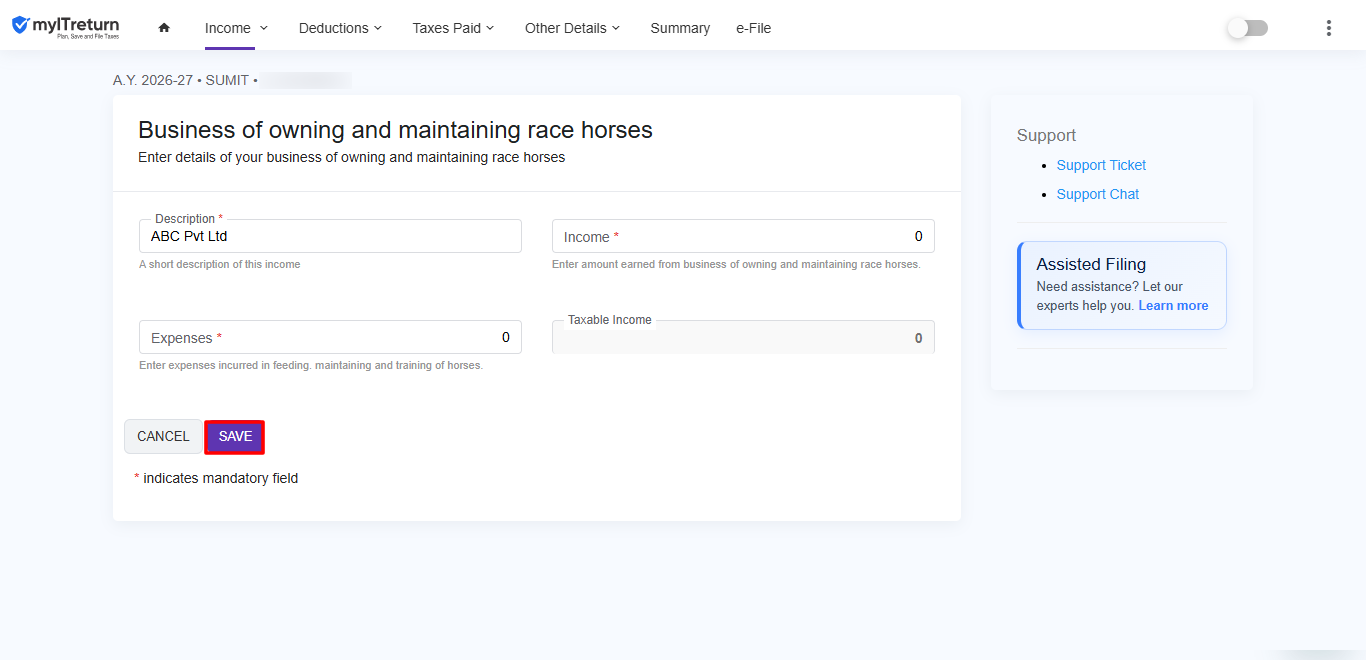Click the 'Support' sidebar heading
The image size is (1366, 660).
[x=1046, y=135]
